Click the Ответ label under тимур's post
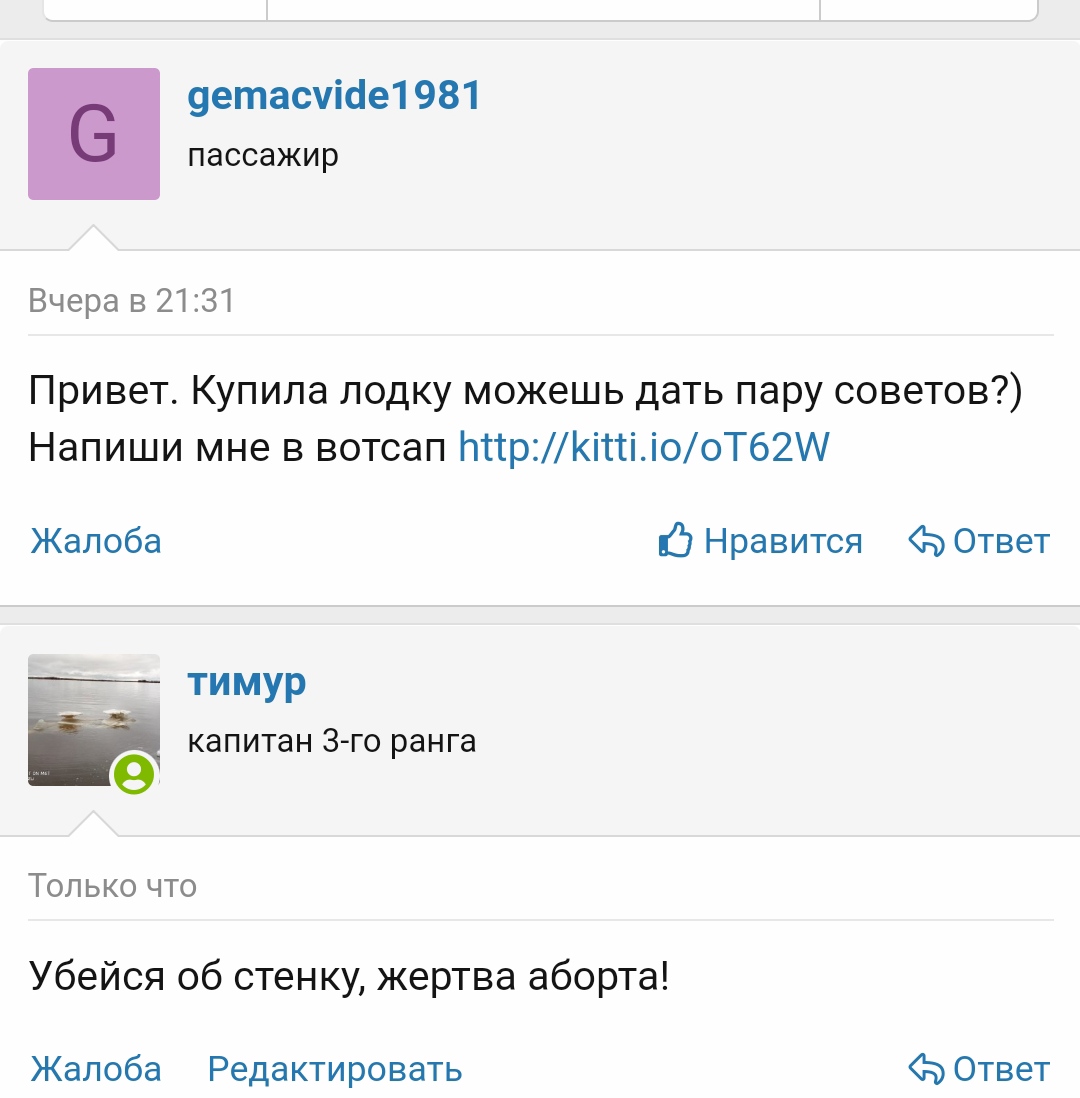Viewport: 1080px width, 1098px height. pos(1001,1069)
